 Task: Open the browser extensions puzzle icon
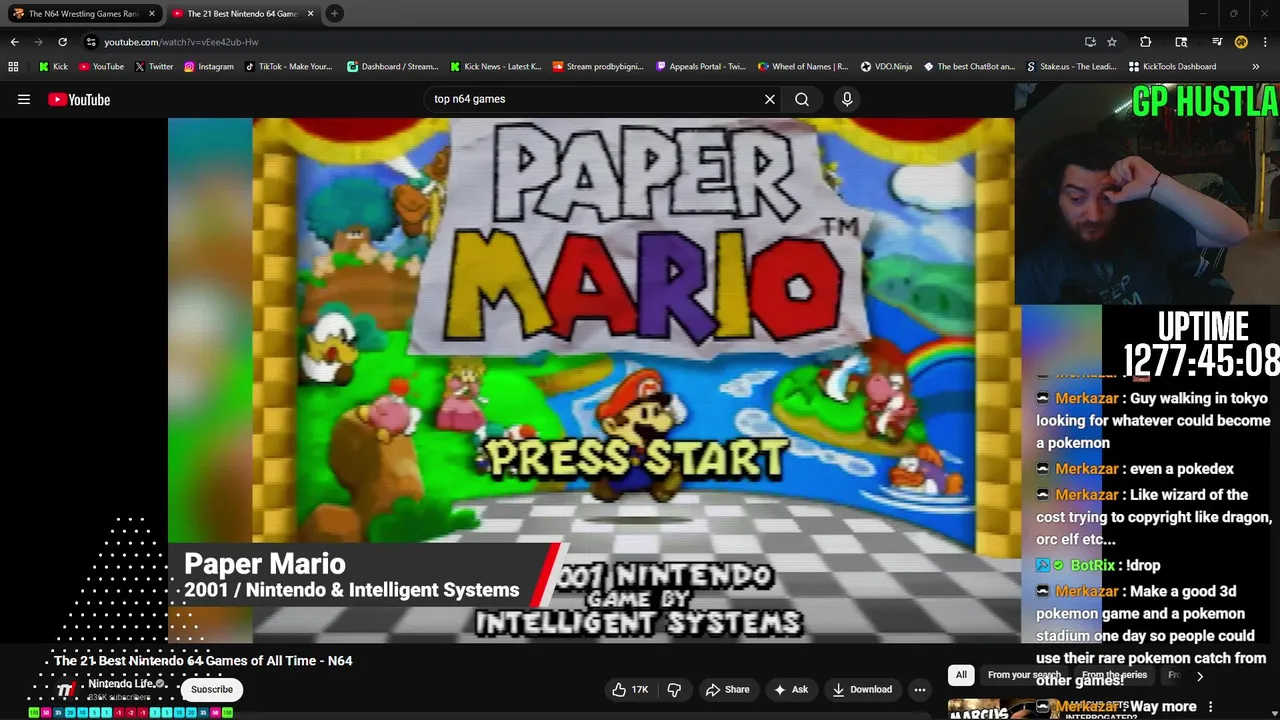pos(1146,42)
